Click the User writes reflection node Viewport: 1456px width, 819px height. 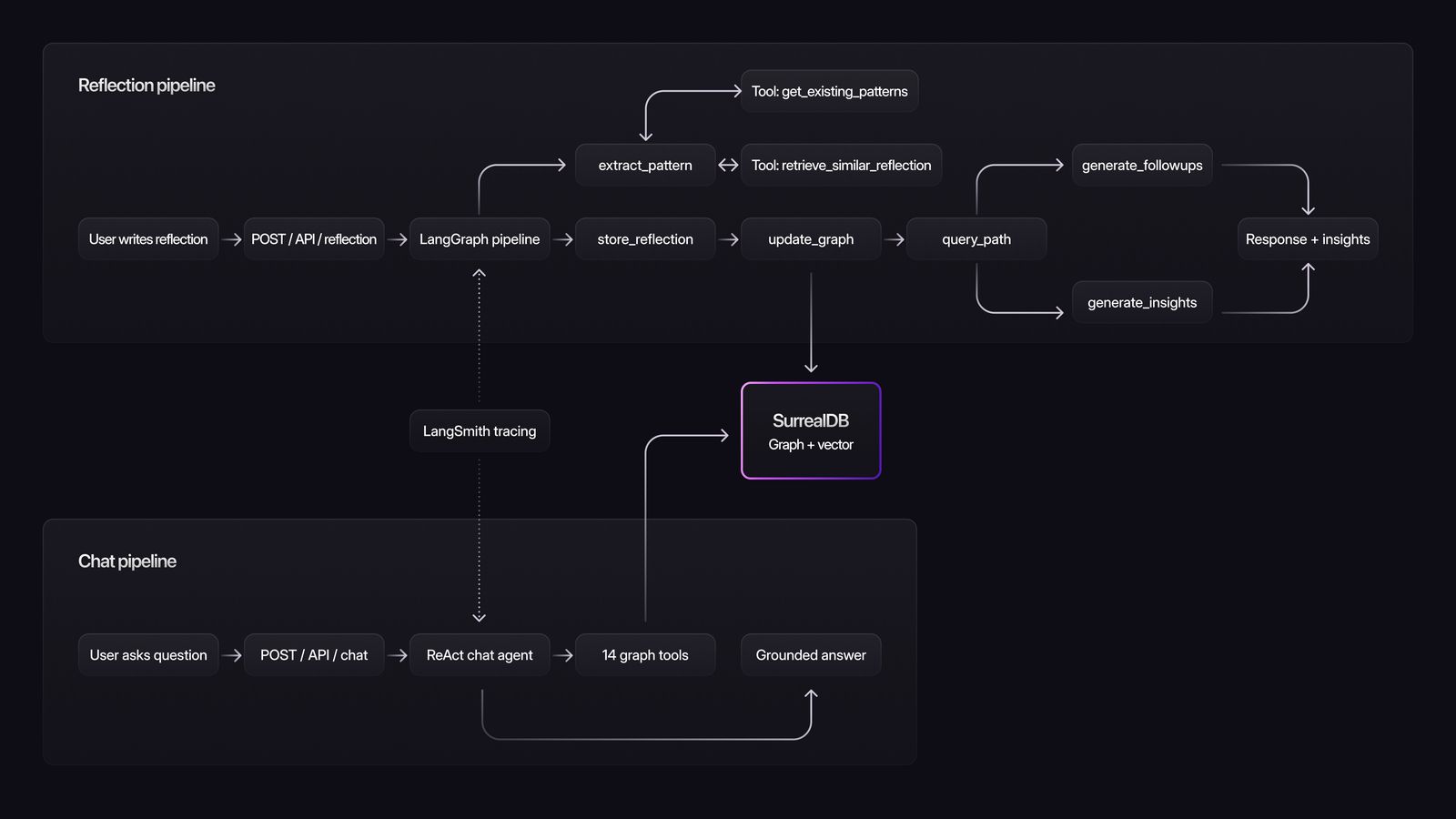coord(147,238)
